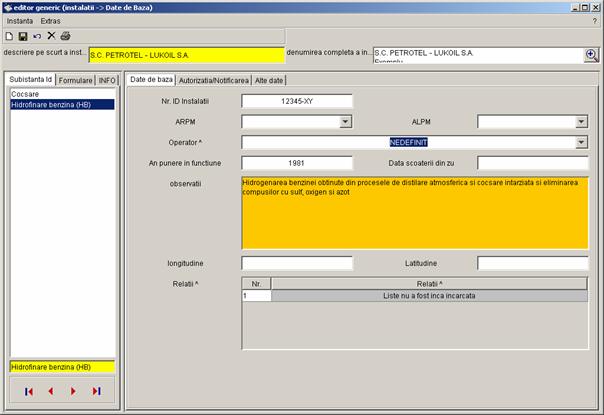
Task: Open the Extras menu
Action: pos(50,20)
